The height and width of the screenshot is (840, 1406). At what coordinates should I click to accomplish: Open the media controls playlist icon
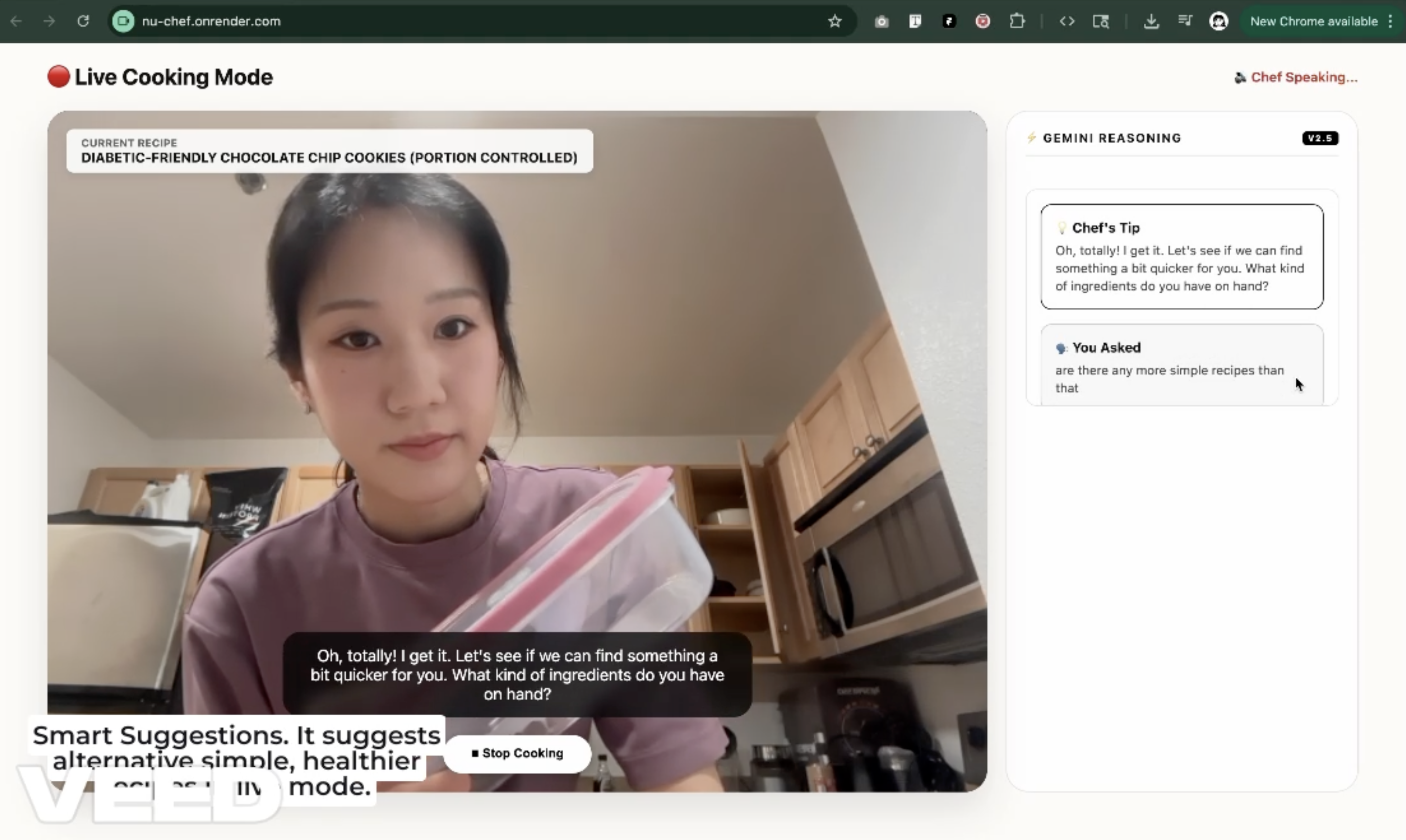(1185, 21)
